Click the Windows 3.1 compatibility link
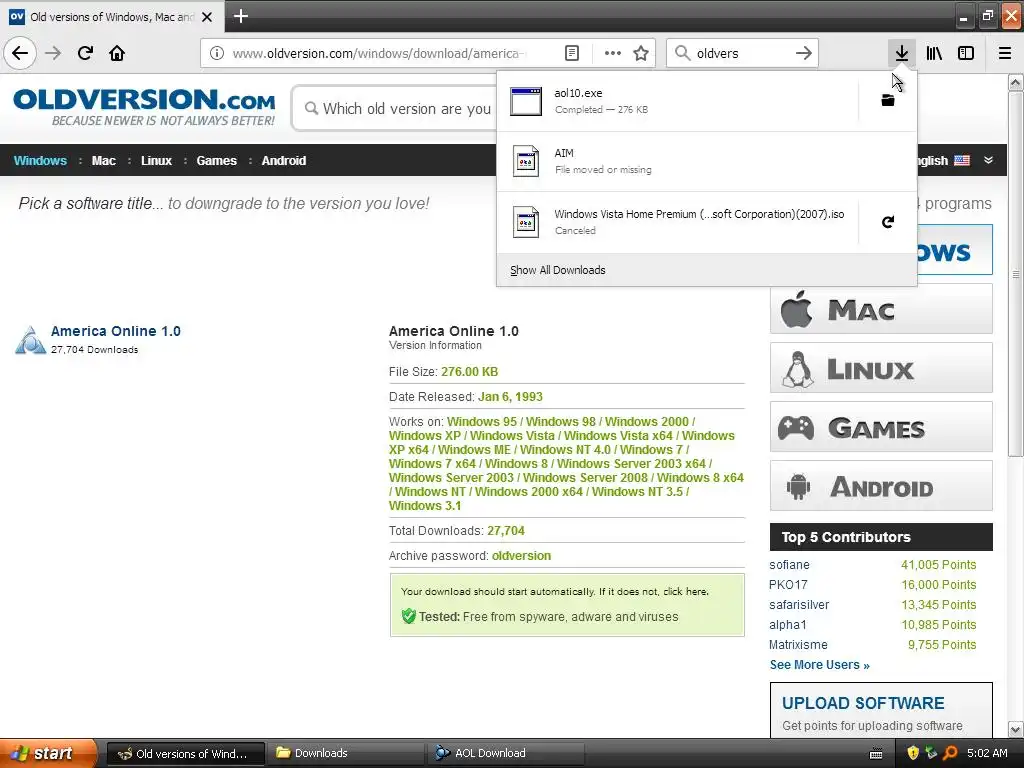 [424, 506]
